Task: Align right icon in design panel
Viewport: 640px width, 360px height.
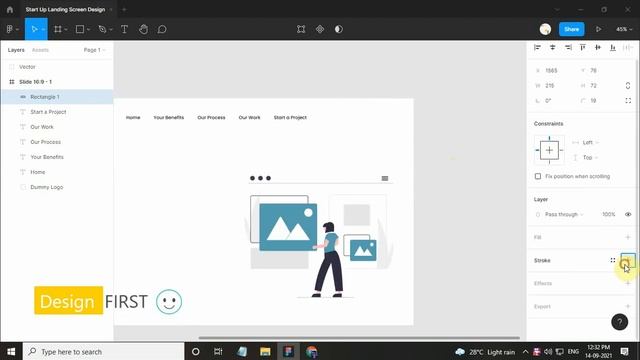Action: coord(568,48)
